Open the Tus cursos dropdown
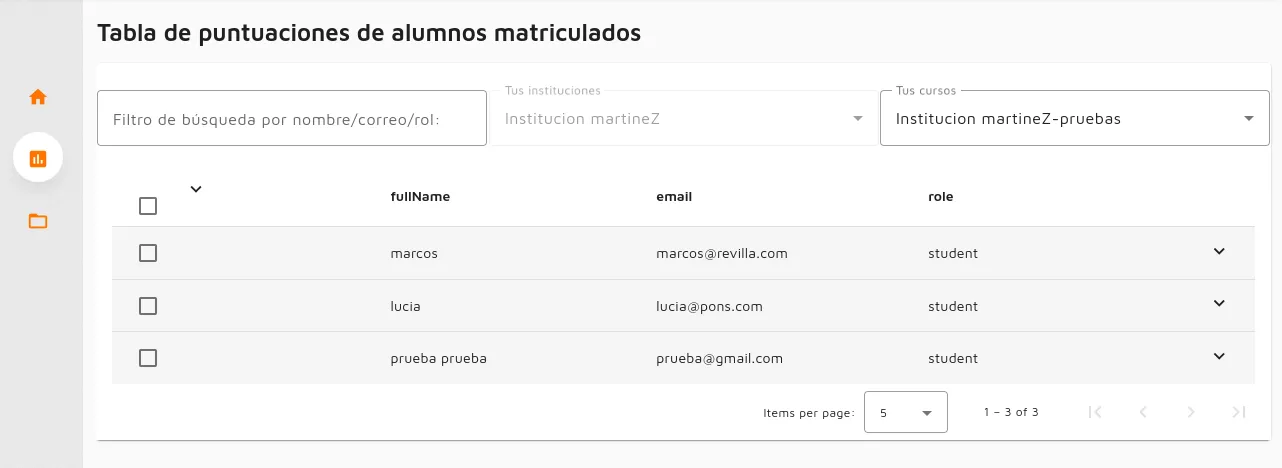Image resolution: width=1282 pixels, height=468 pixels. 1074,119
